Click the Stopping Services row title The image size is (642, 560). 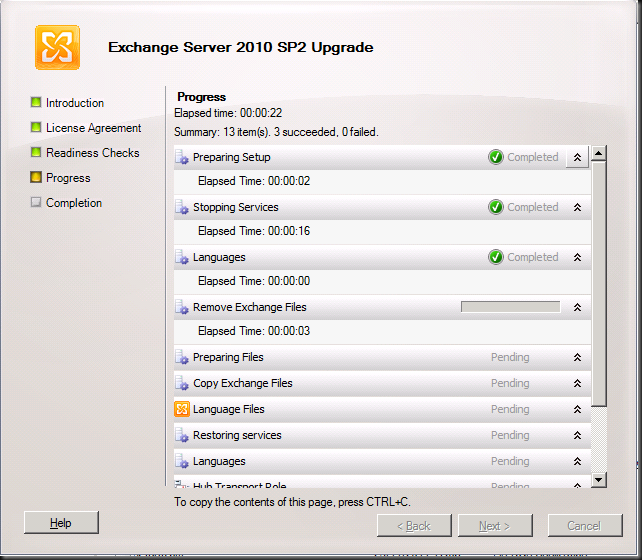tap(235, 207)
